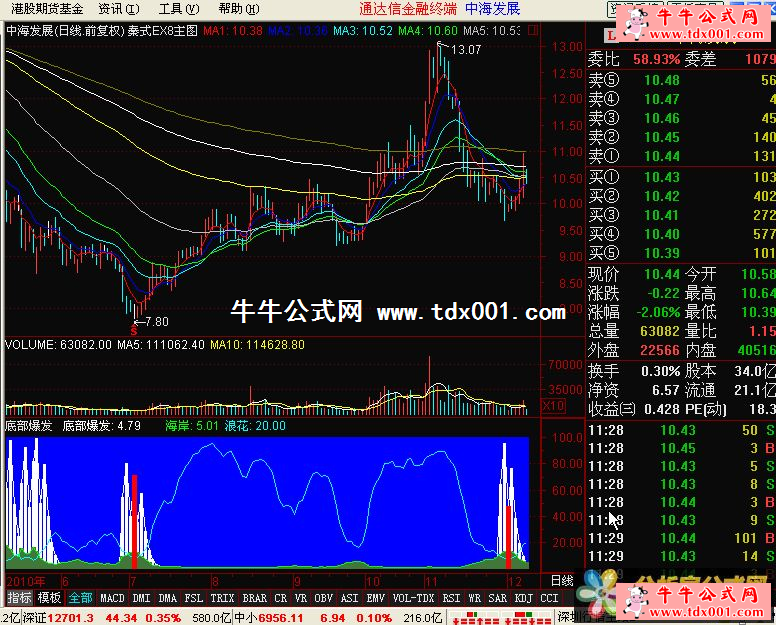Image resolution: width=776 pixels, height=625 pixels.
Task: Click the 委比 58.93% value
Action: click(656, 59)
